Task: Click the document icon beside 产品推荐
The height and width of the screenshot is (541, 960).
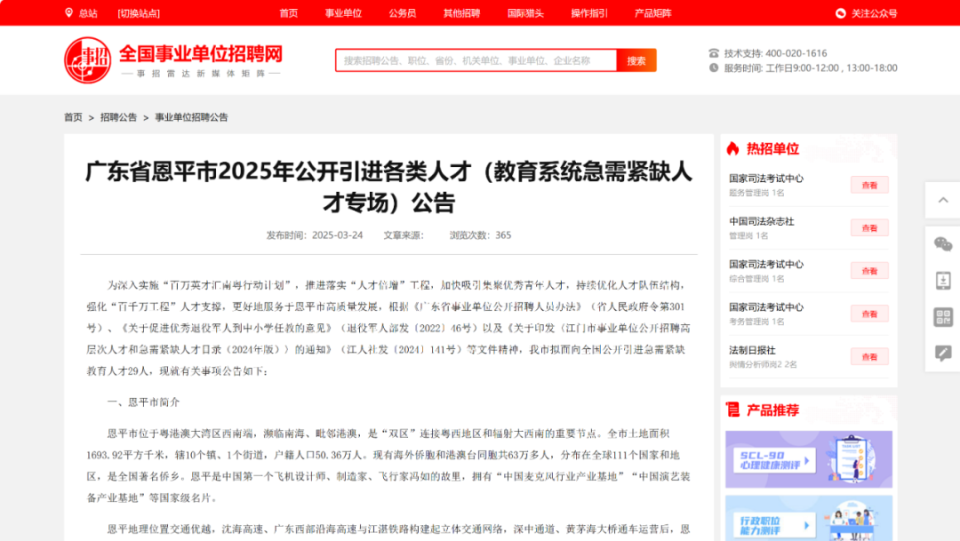Action: tap(733, 409)
